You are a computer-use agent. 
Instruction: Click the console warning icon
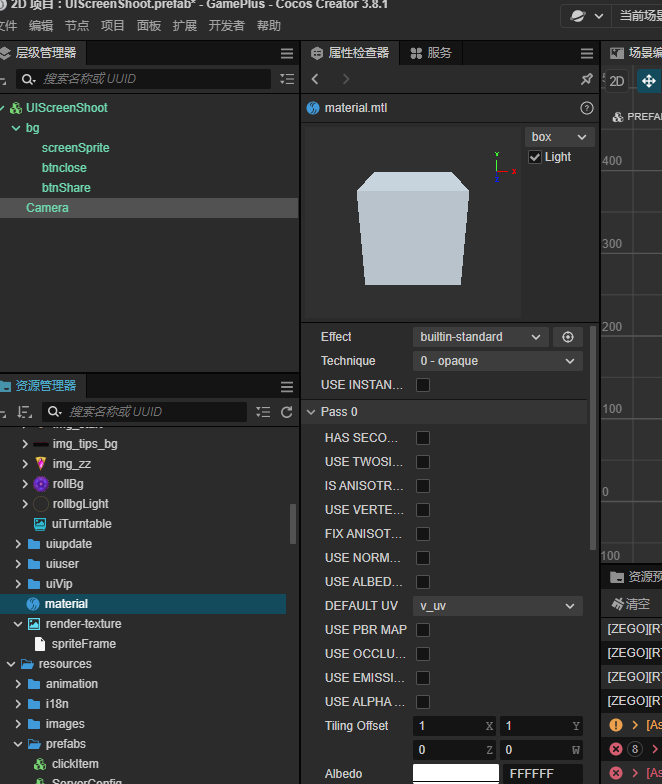click(x=616, y=724)
